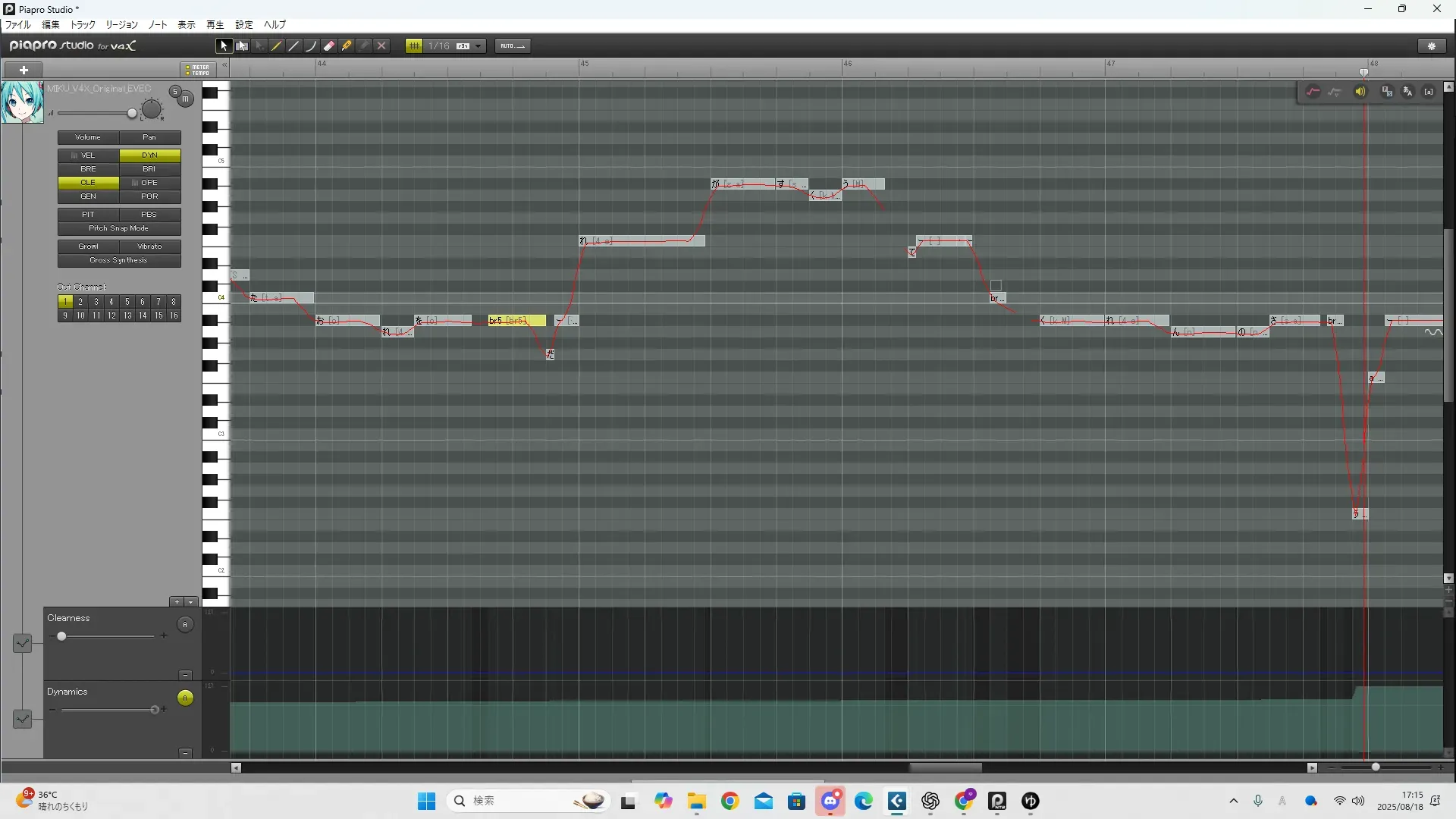
Task: Open the トラック menu
Action: 83,25
